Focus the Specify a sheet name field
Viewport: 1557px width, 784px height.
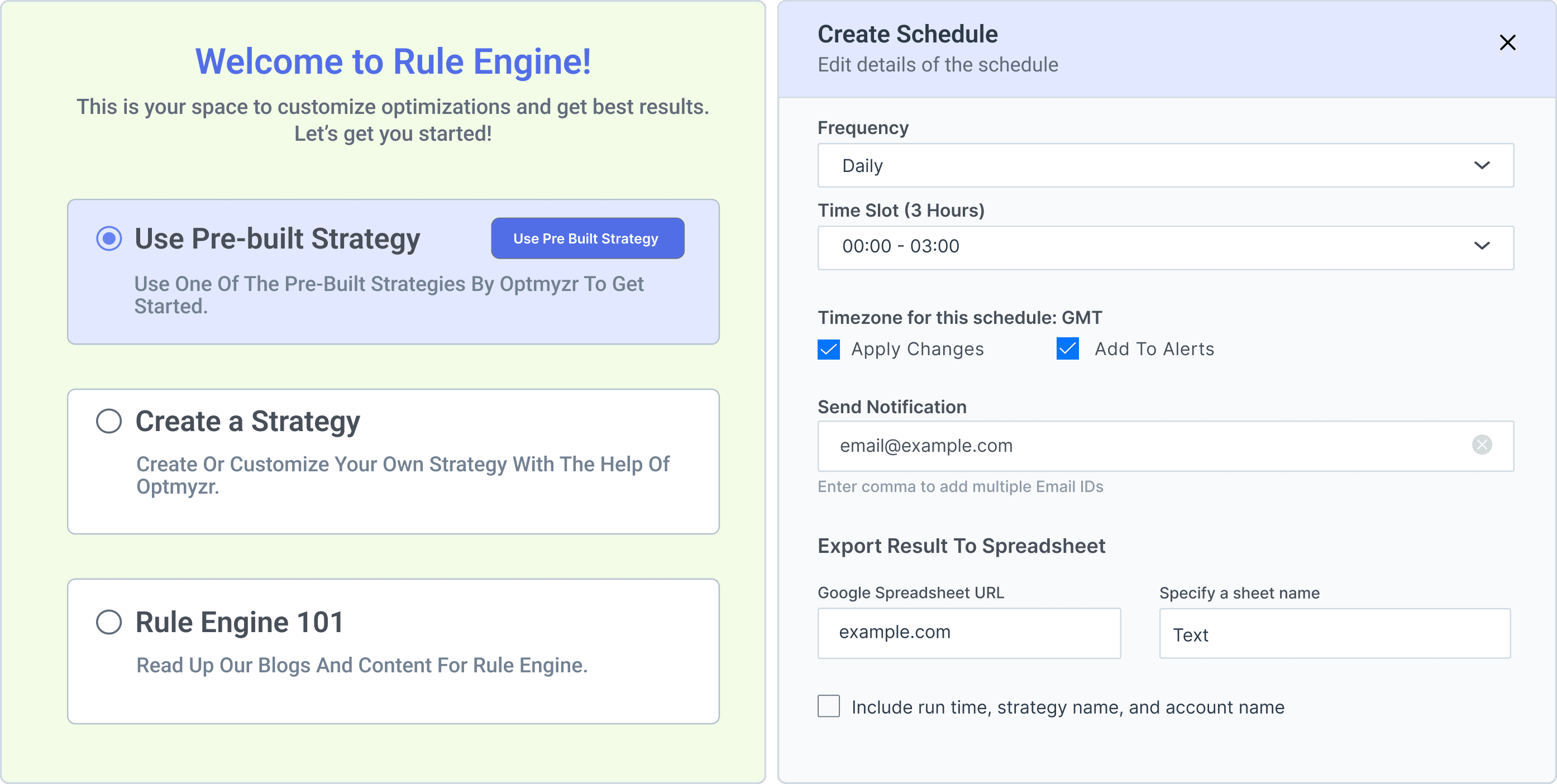pos(1335,633)
